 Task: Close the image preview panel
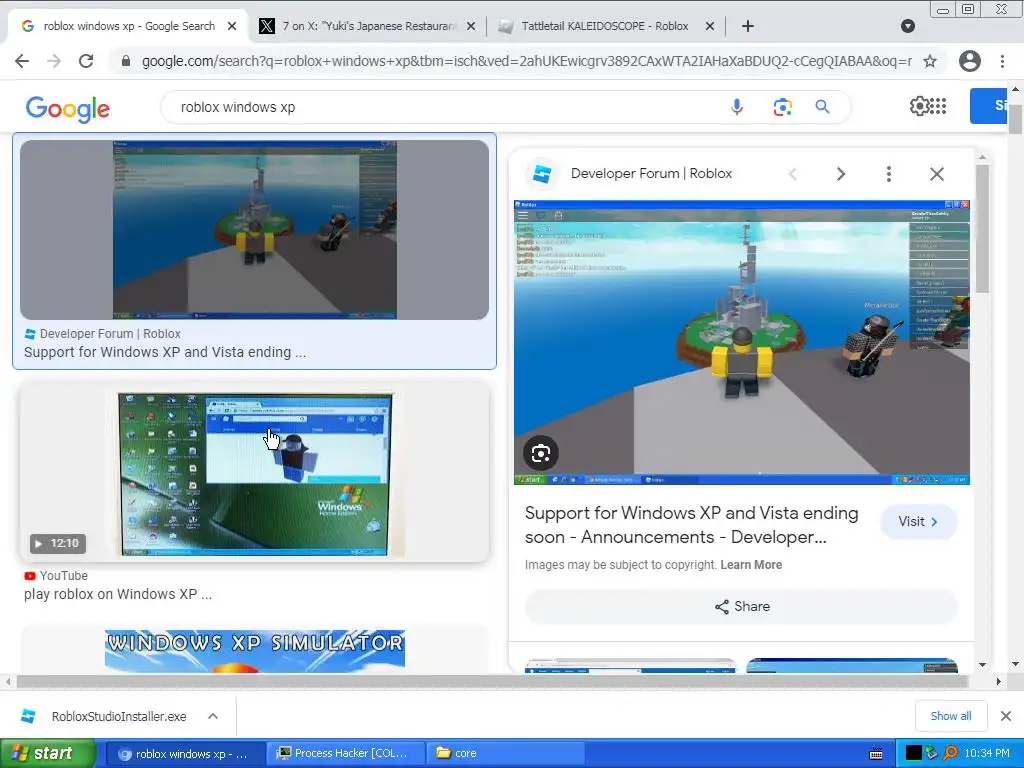coord(937,174)
